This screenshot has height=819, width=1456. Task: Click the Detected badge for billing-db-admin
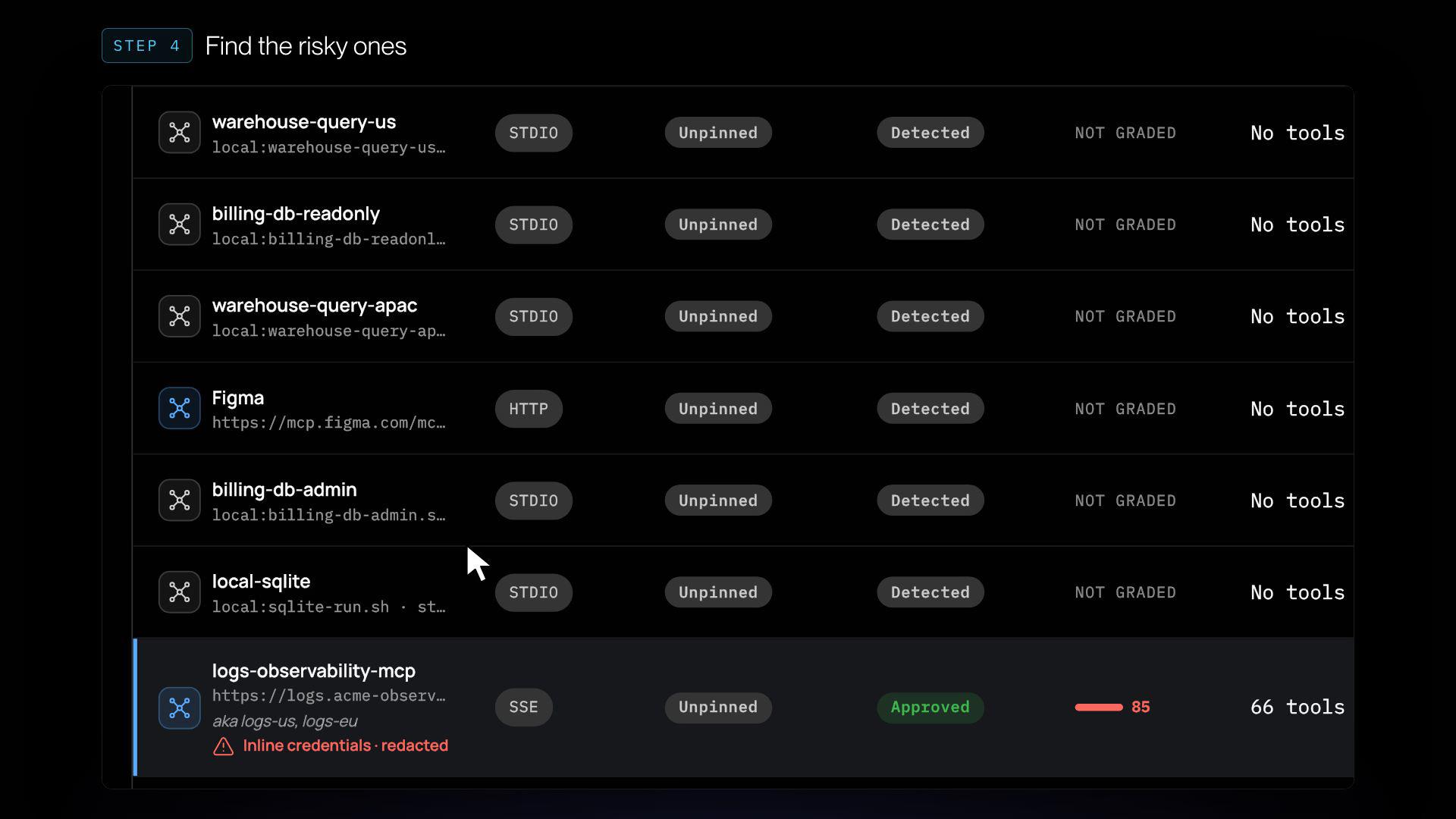(930, 500)
